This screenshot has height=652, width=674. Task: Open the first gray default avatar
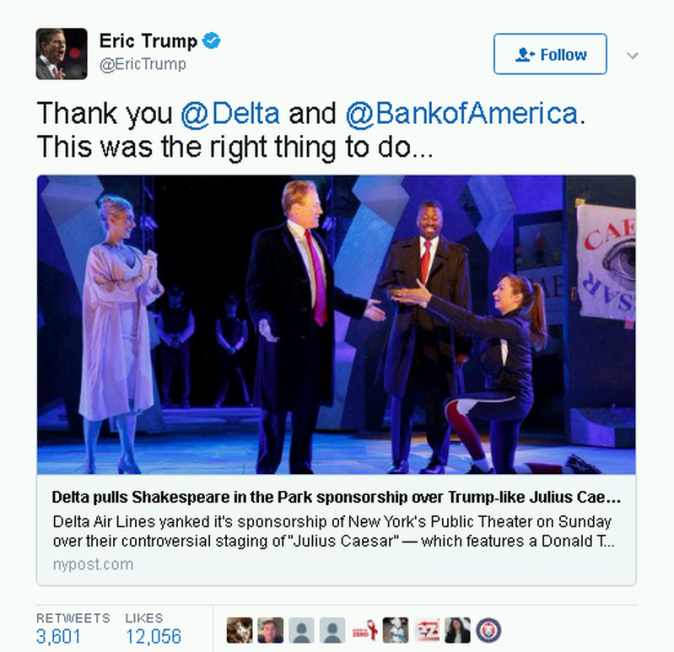(x=301, y=631)
